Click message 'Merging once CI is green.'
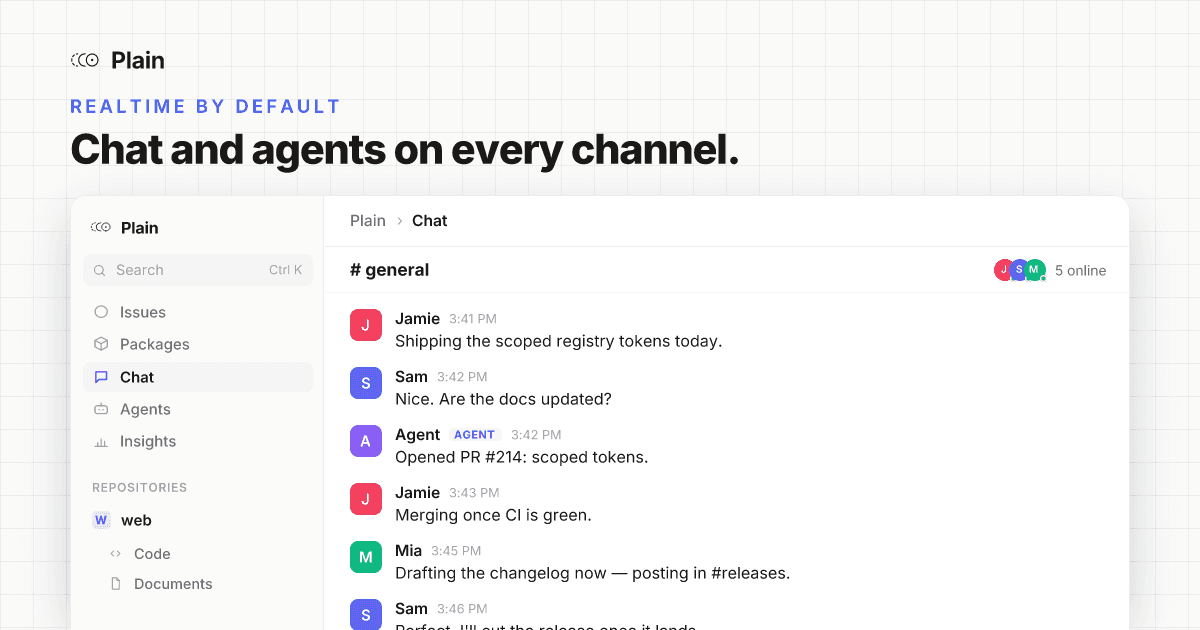The width and height of the screenshot is (1200, 630). click(x=493, y=515)
